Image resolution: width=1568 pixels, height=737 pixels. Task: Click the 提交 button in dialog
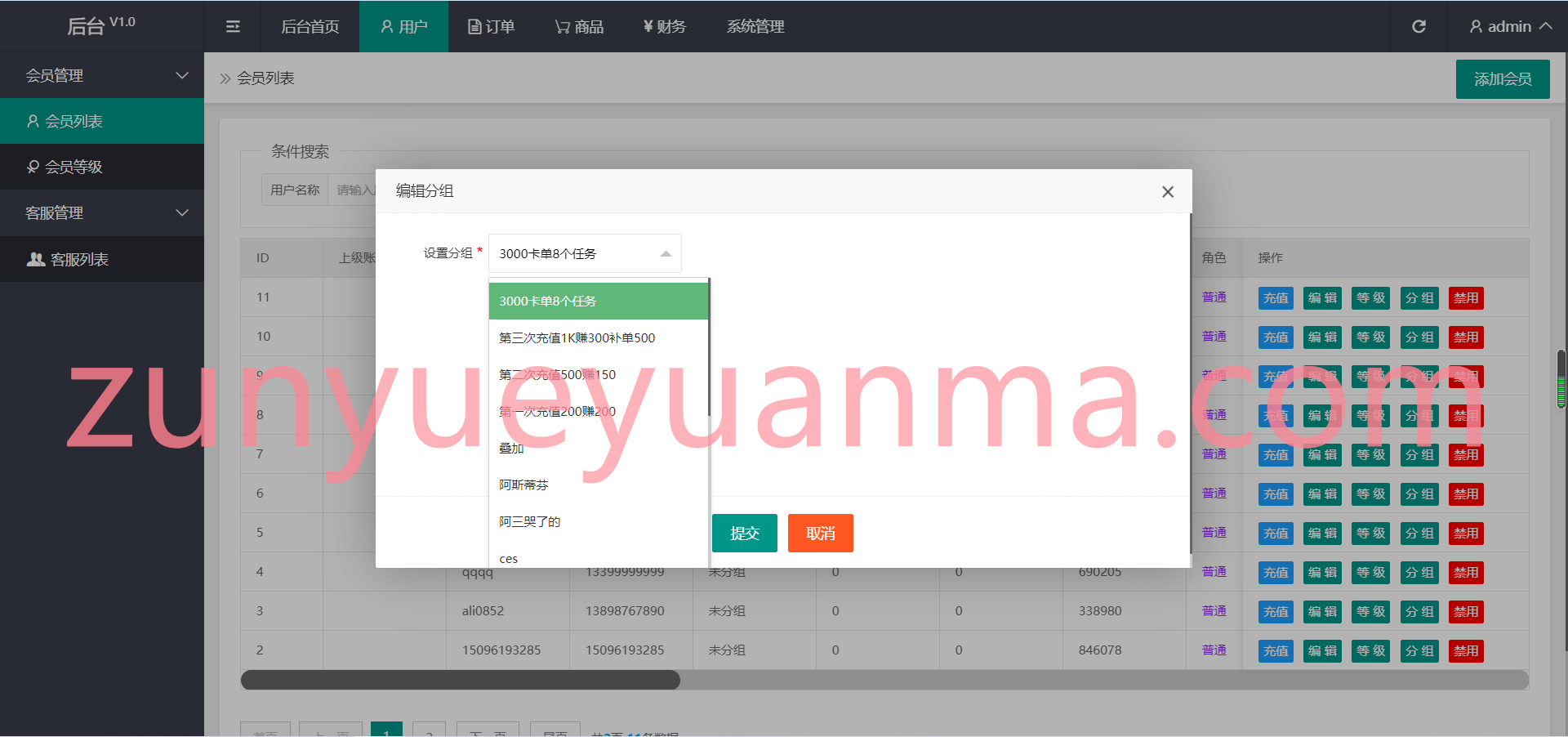(x=745, y=533)
